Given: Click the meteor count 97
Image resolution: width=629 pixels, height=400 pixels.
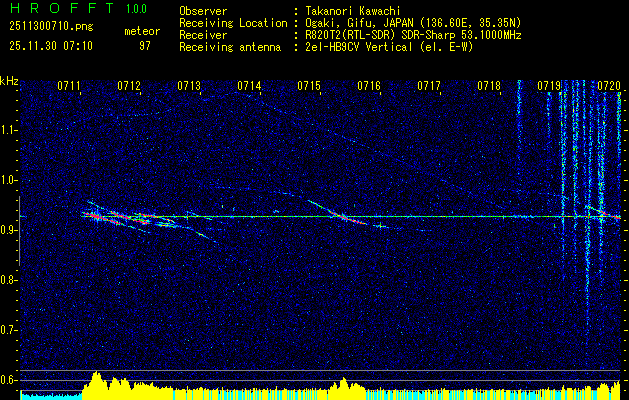Looking at the screenshot, I should point(145,46).
